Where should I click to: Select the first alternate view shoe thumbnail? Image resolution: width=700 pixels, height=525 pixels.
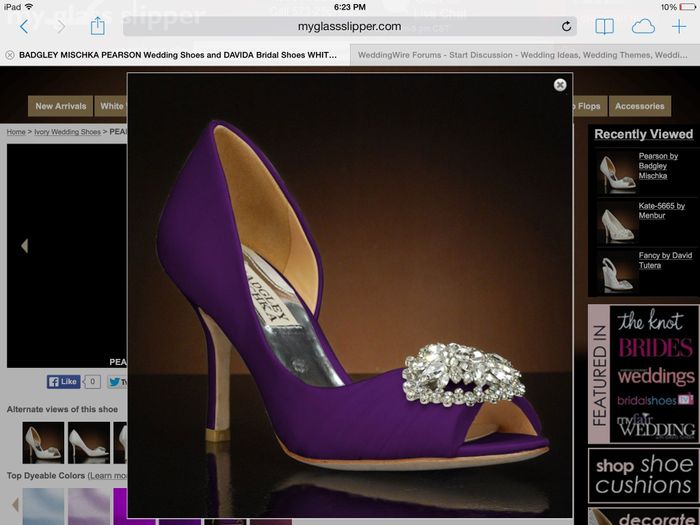coord(44,441)
